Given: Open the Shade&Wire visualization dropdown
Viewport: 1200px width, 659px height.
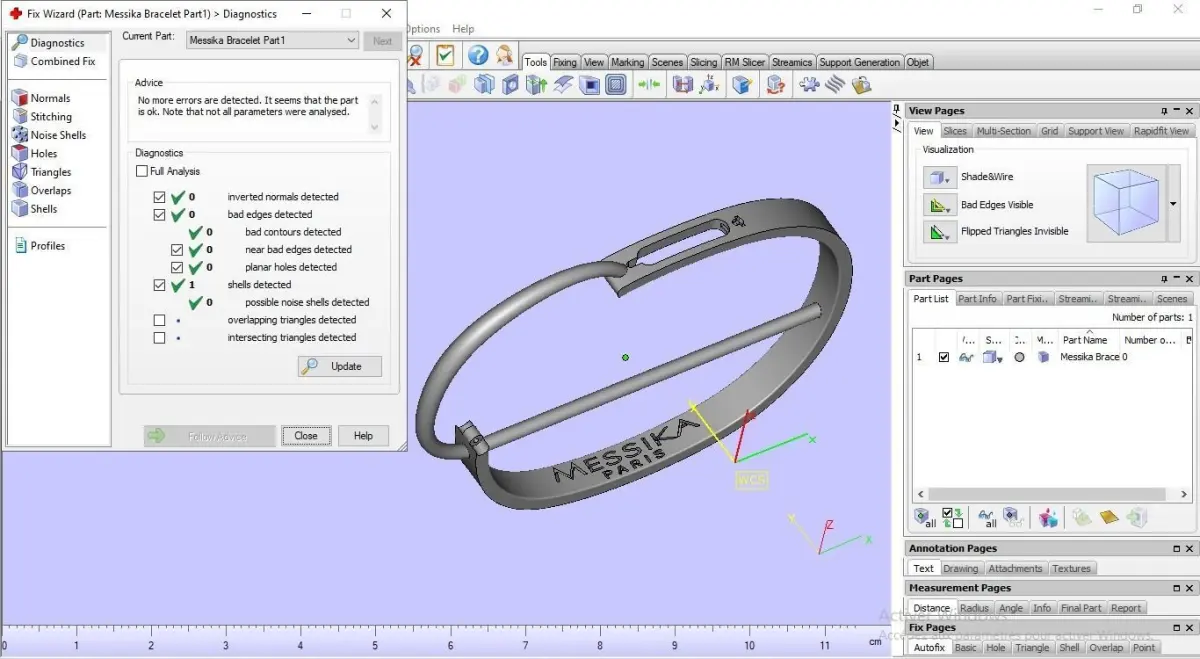Looking at the screenshot, I should pos(938,177).
